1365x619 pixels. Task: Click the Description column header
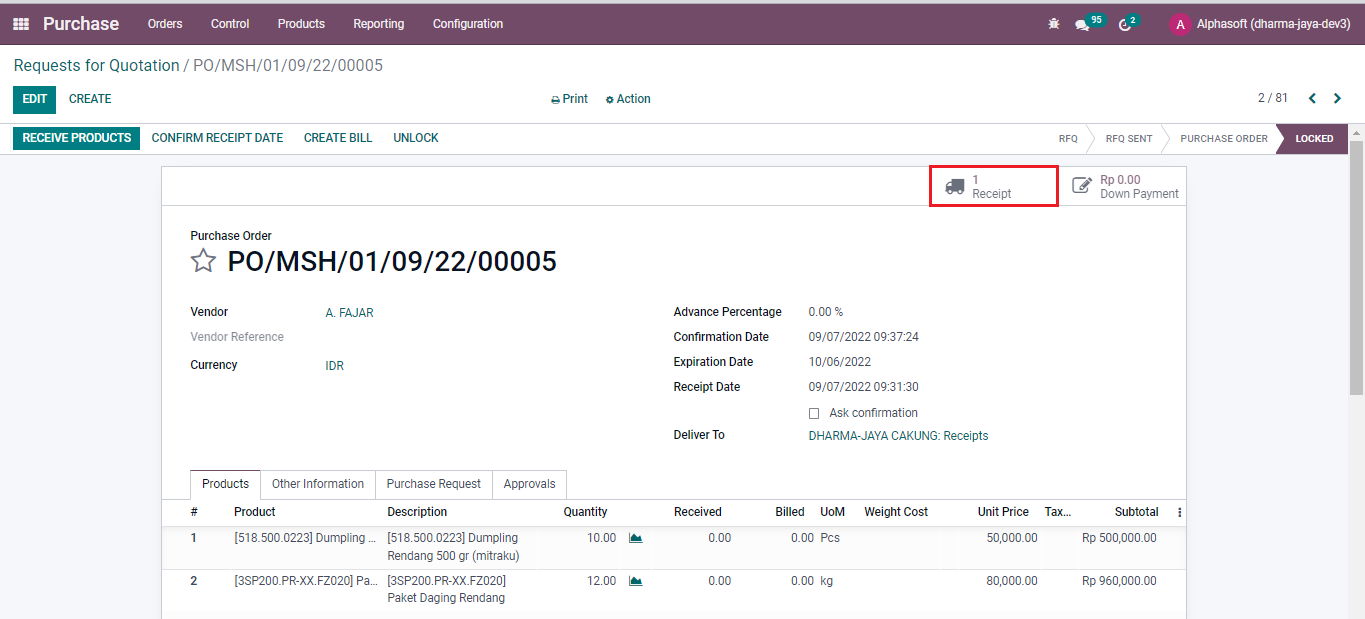[x=418, y=512]
